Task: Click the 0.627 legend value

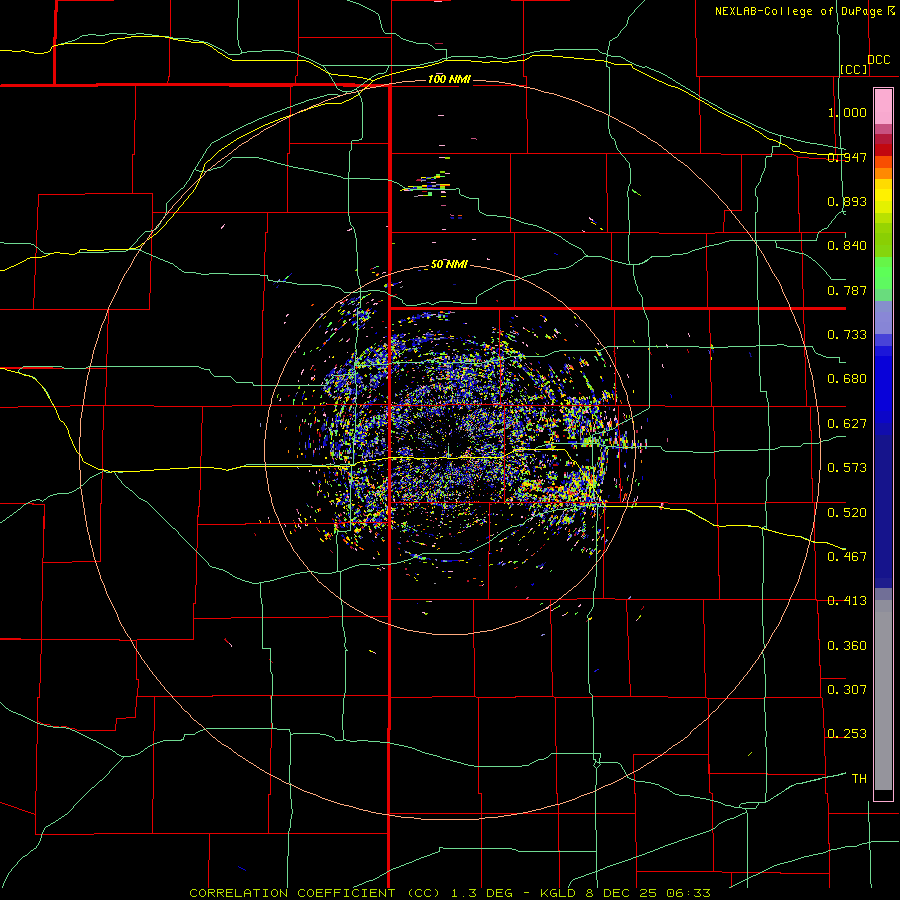Action: [847, 424]
